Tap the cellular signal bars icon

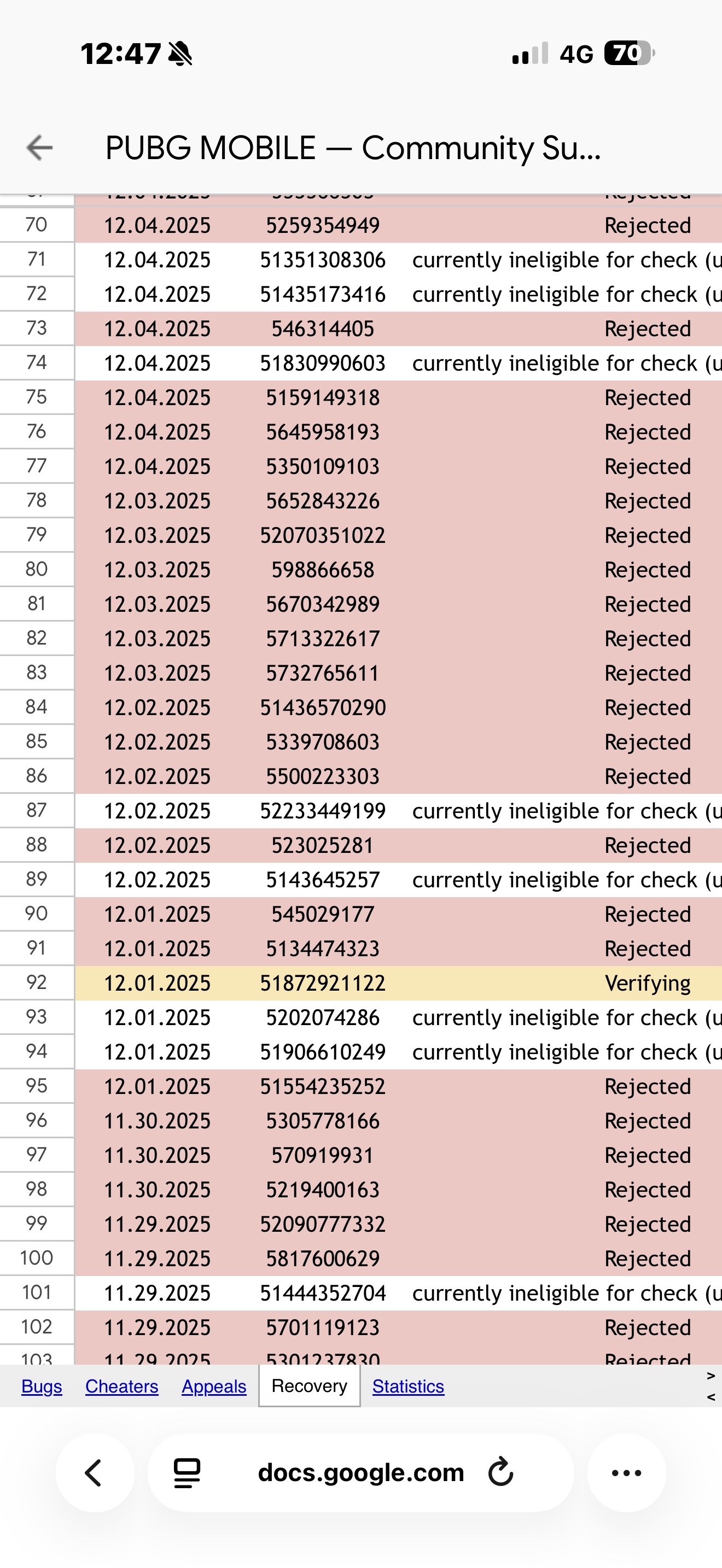(x=529, y=54)
